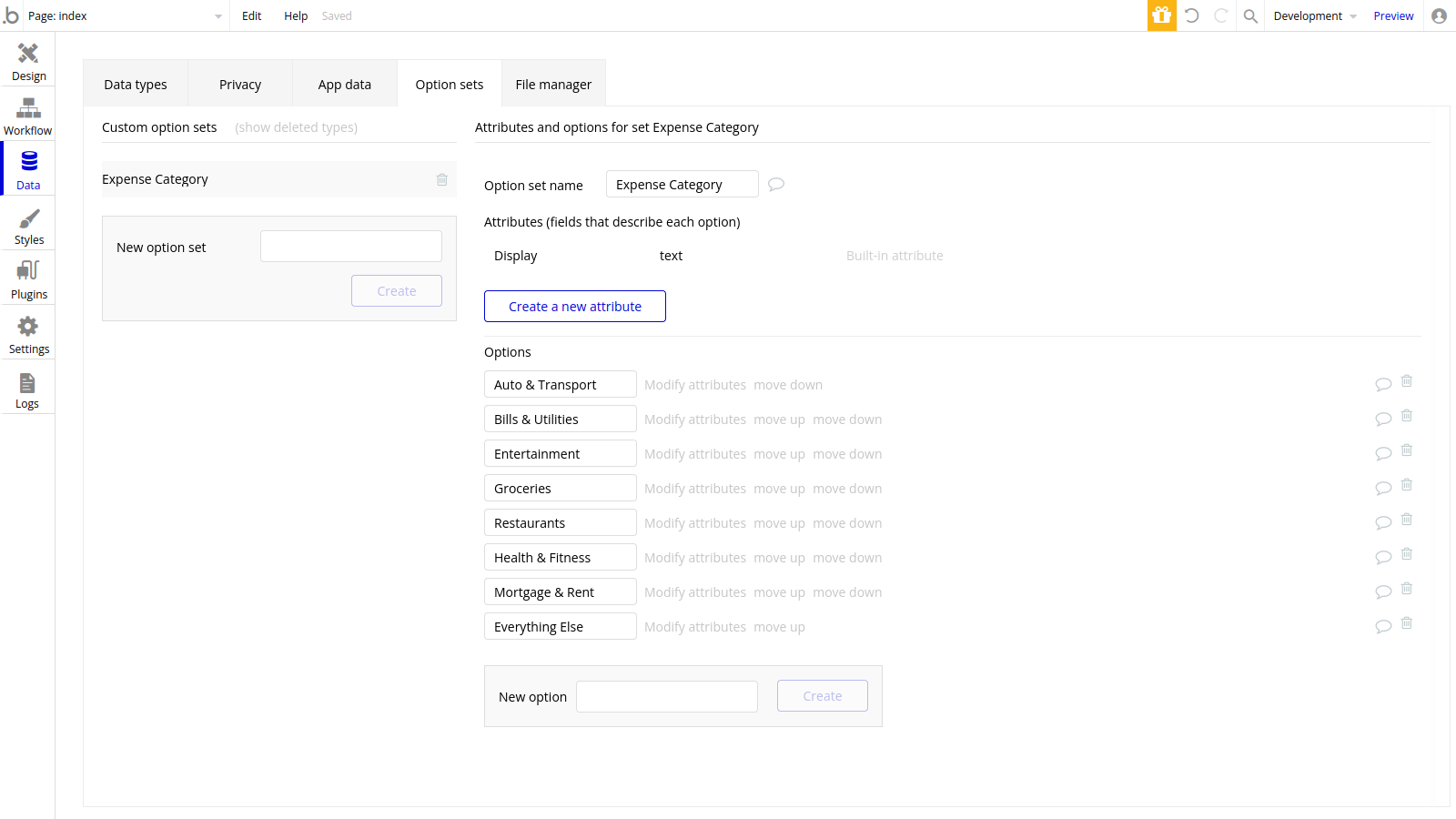The width and height of the screenshot is (1456, 819).
Task: View the app Logs
Action: coord(27,388)
